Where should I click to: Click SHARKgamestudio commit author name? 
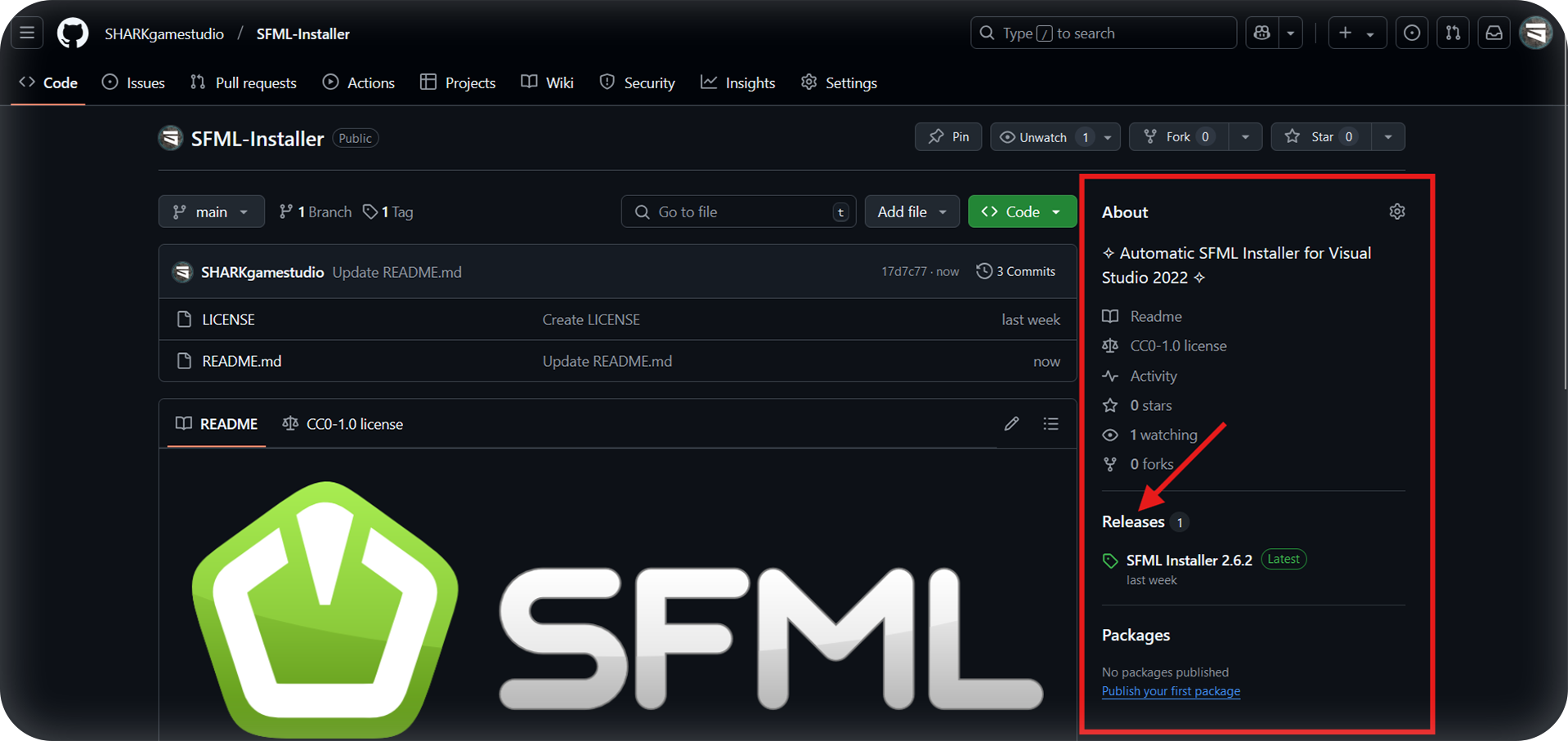262,272
